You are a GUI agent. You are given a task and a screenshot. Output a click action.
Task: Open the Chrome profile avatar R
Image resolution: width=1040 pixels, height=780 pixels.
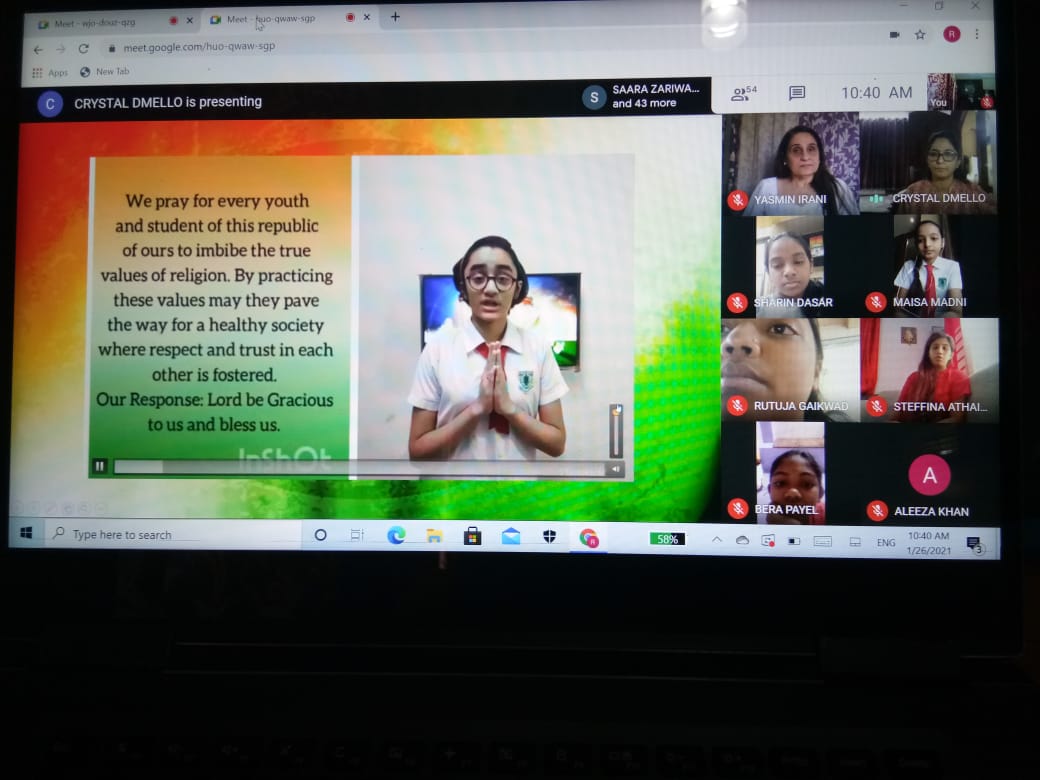(951, 34)
